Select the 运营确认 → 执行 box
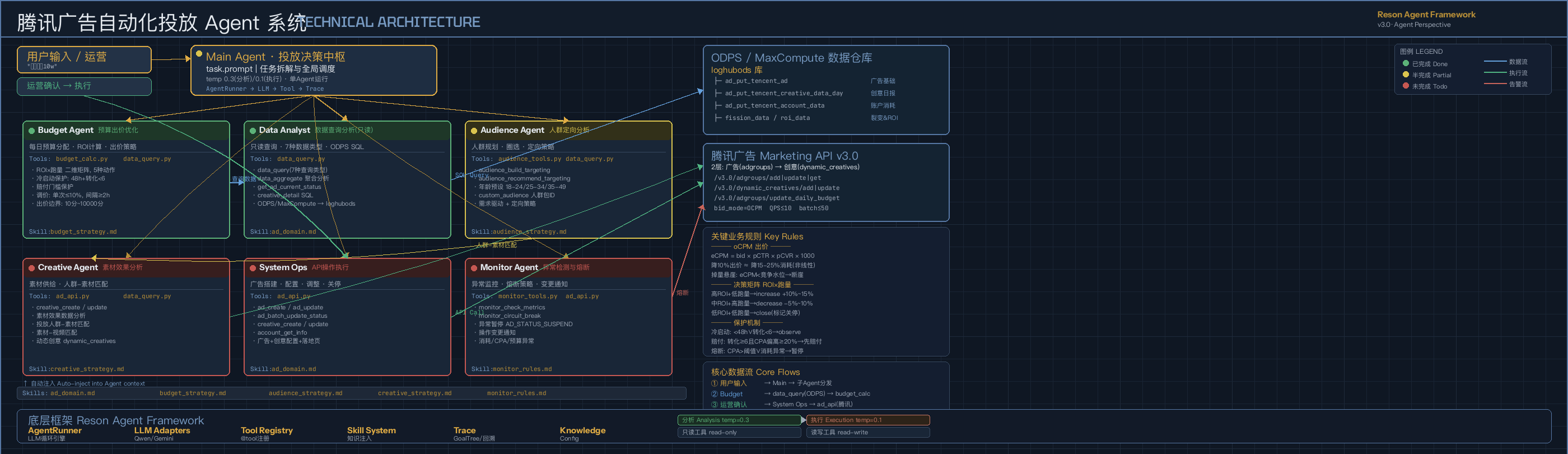The image size is (1568, 454). (84, 86)
